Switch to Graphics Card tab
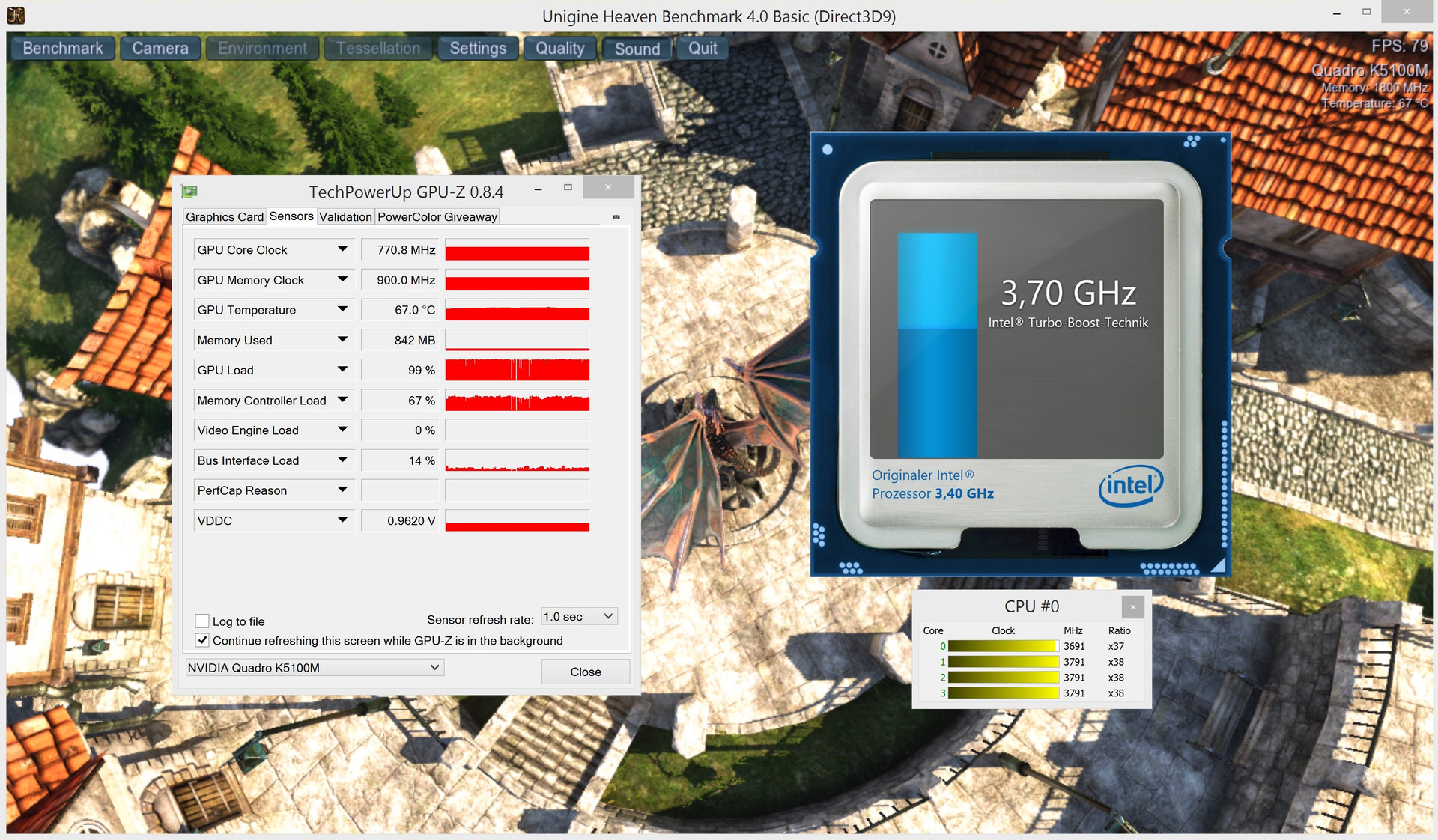Viewport: 1438px width, 840px height. 225,216
